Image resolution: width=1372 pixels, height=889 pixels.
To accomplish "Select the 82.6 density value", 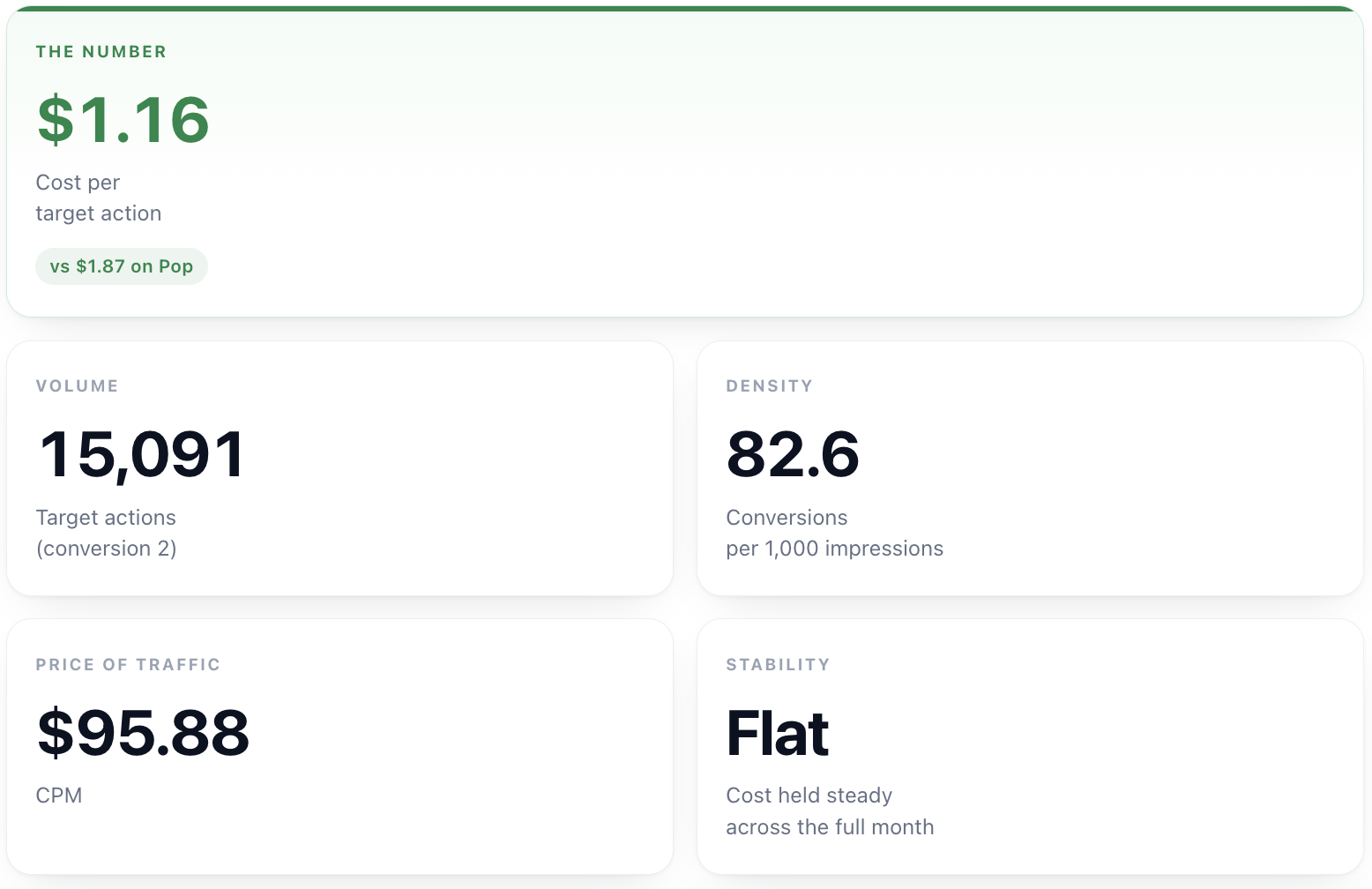I will pyautogui.click(x=793, y=454).
